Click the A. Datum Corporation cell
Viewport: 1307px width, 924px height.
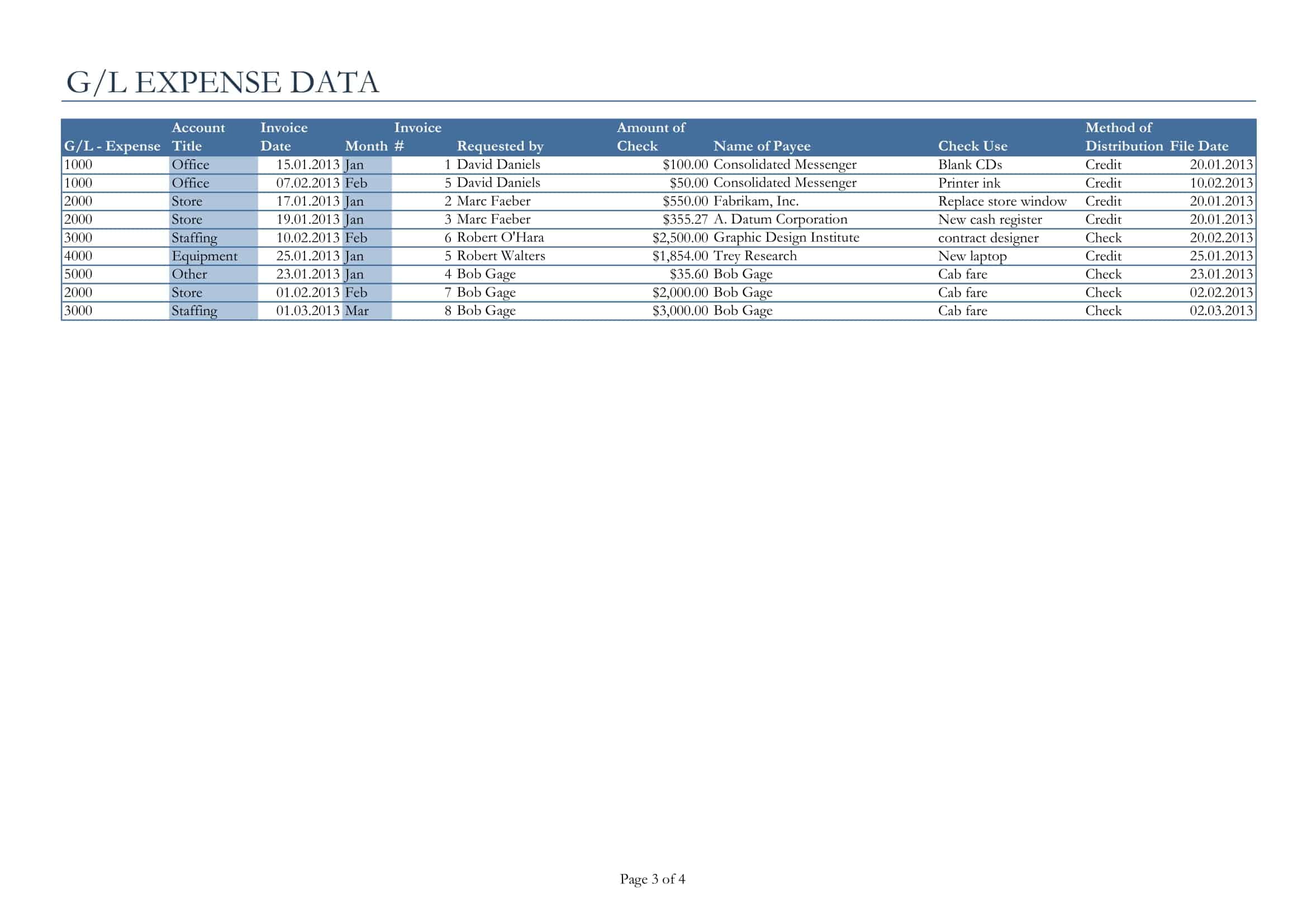click(780, 220)
